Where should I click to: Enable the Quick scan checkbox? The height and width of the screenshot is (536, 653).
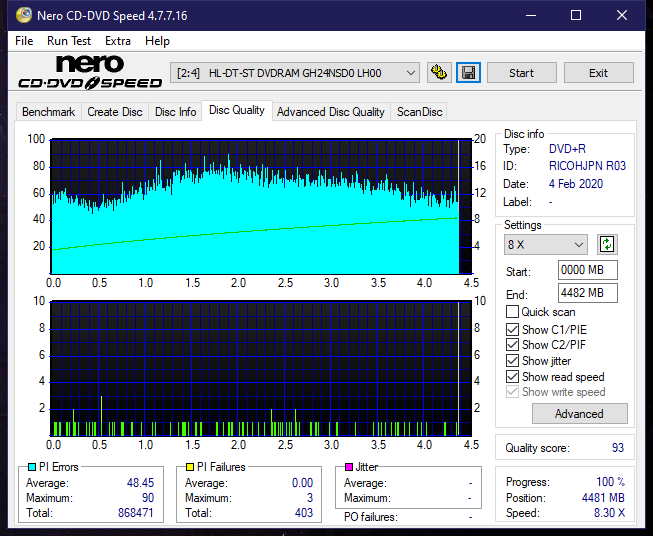tap(512, 312)
